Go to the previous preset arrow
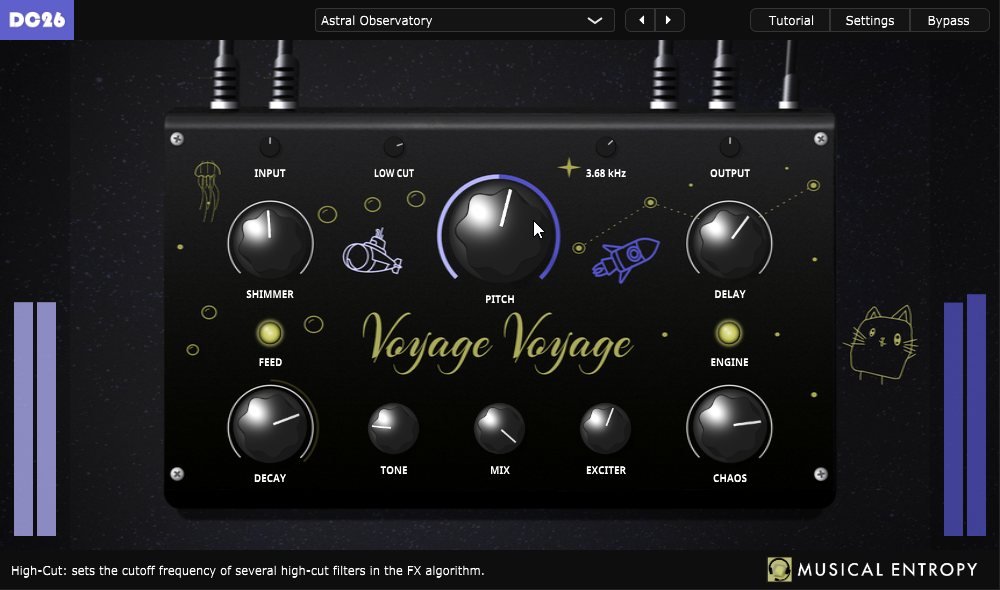 click(x=640, y=20)
